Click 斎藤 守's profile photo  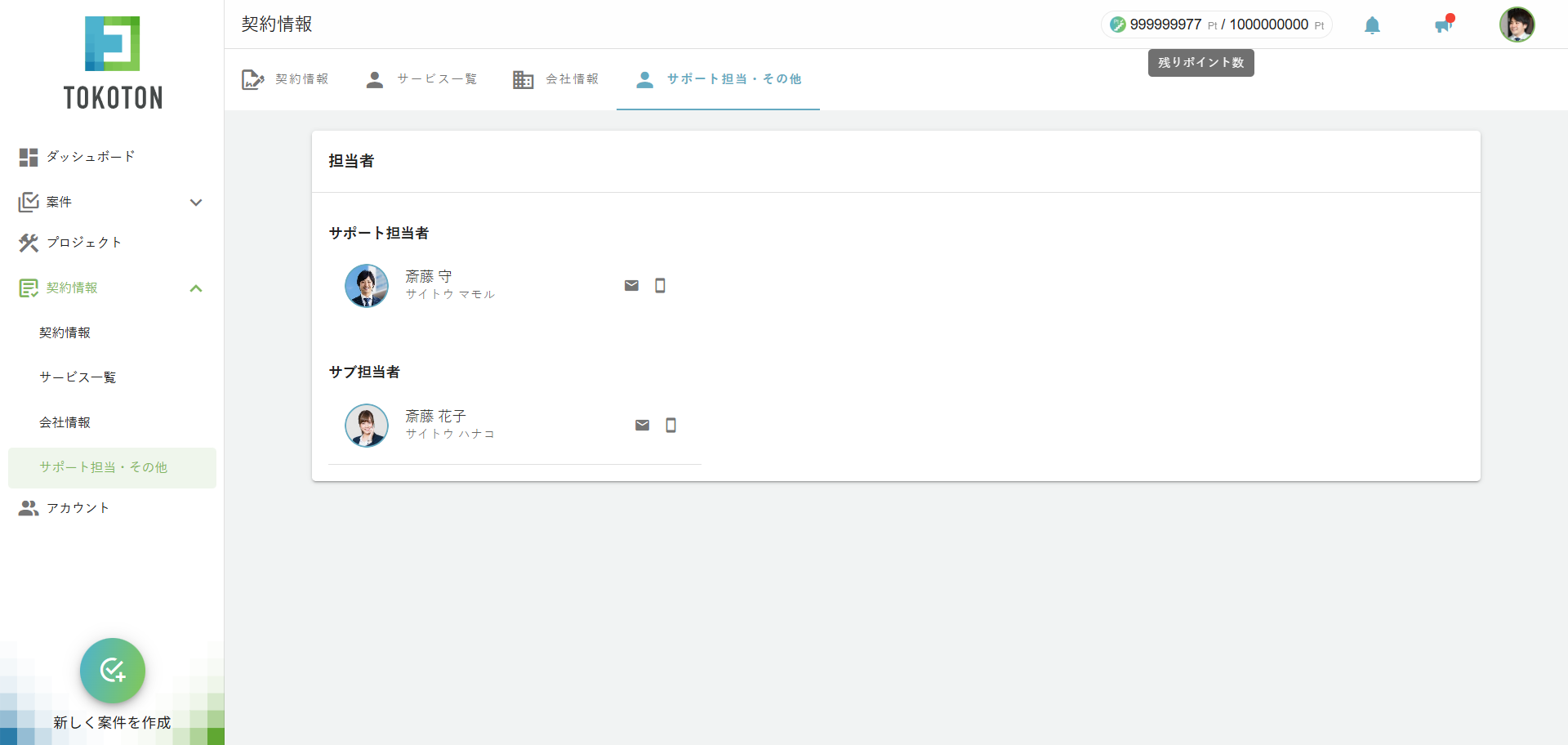[367, 285]
